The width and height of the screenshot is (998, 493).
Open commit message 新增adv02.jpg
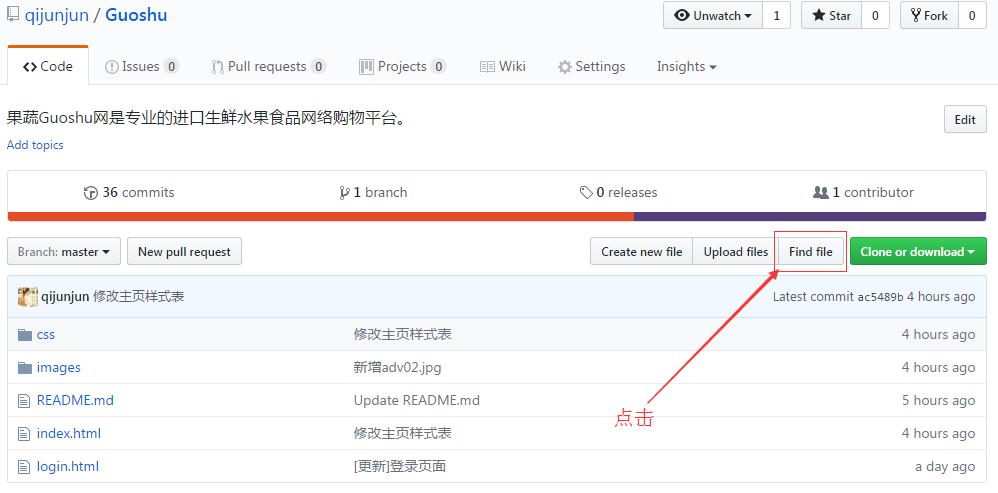coord(398,368)
